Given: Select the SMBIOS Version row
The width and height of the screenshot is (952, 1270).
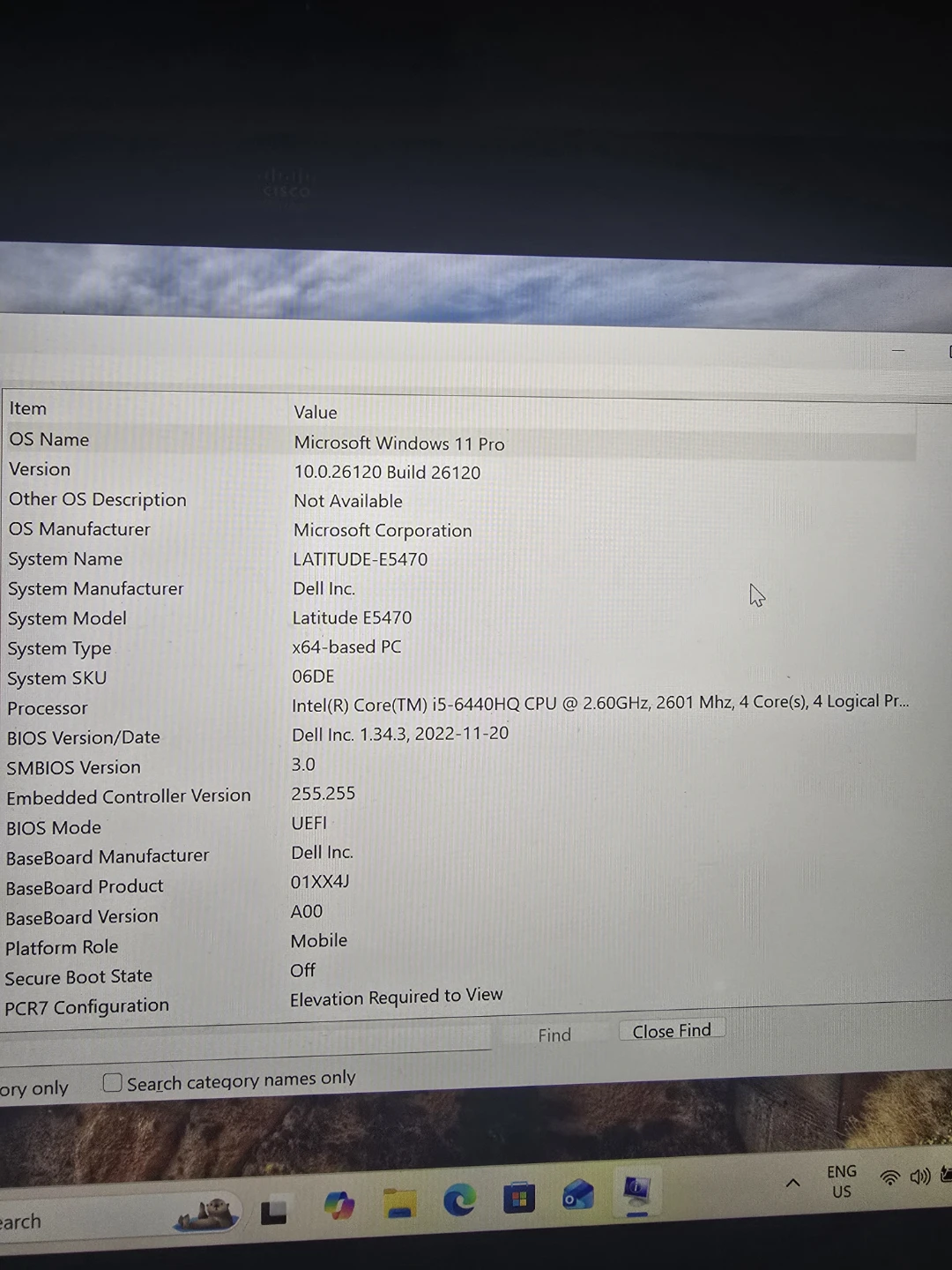Looking at the screenshot, I should [x=458, y=766].
